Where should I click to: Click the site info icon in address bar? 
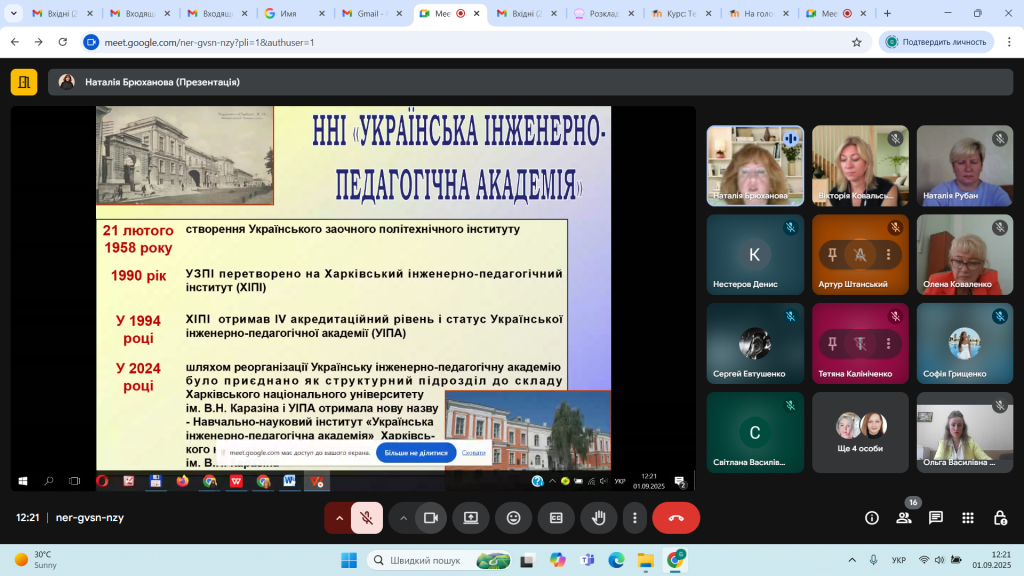(91, 42)
